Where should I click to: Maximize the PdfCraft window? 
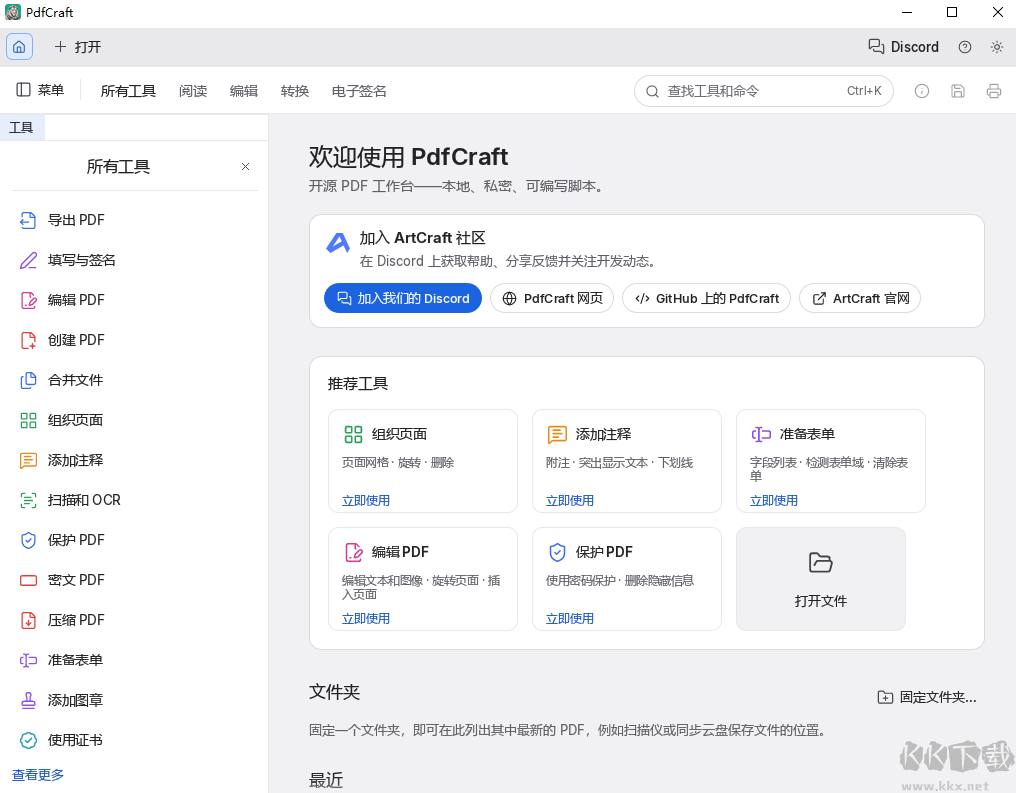(952, 12)
